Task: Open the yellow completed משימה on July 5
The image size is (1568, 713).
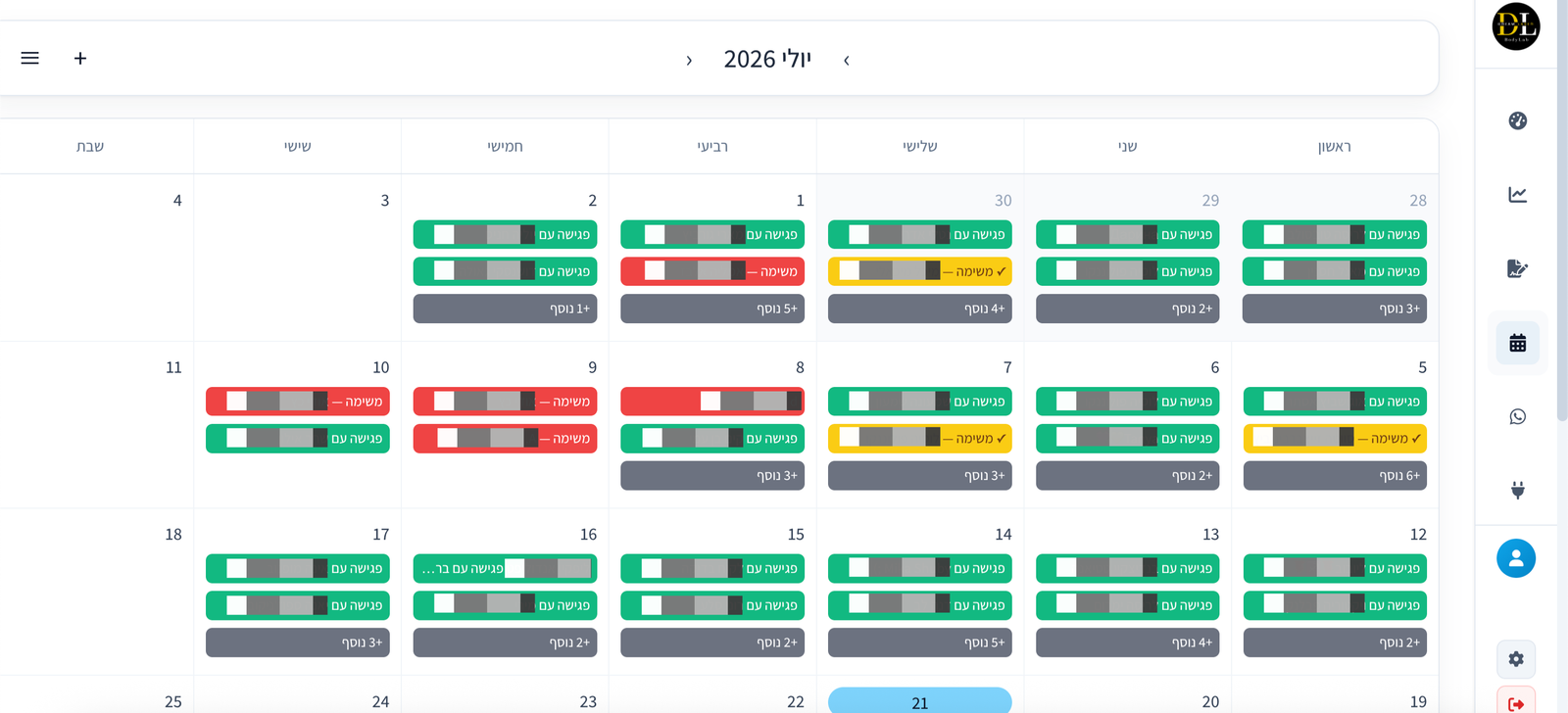Action: [x=1335, y=439]
